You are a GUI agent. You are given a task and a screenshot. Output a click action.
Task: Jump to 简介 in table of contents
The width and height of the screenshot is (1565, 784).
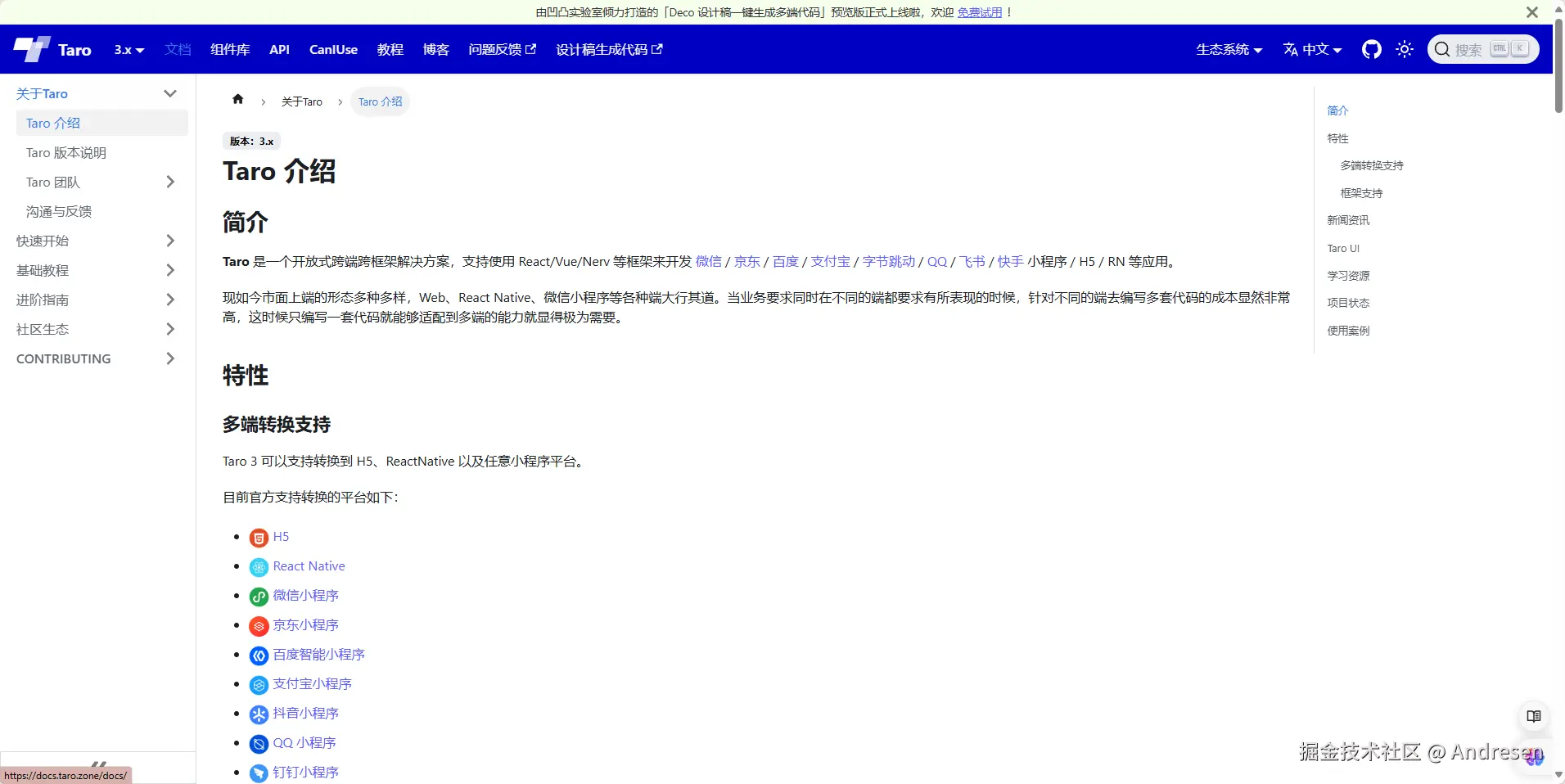click(1337, 110)
